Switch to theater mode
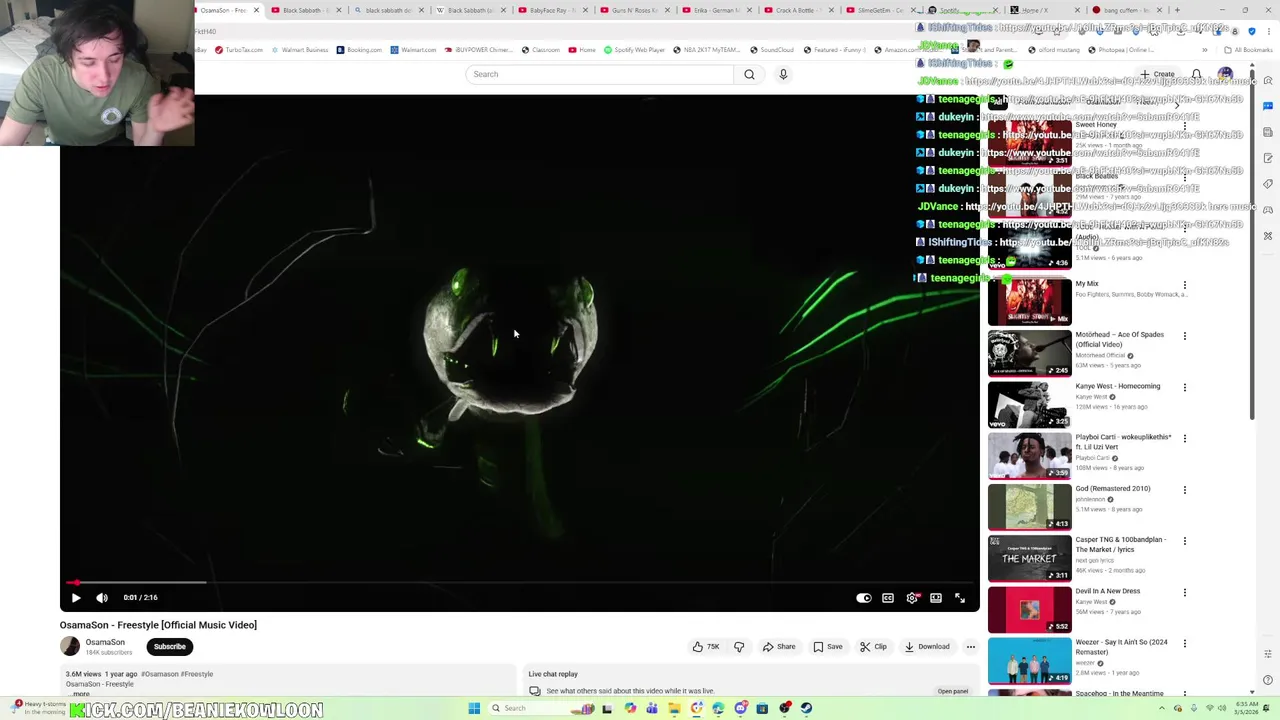This screenshot has width=1280, height=720. point(936,598)
